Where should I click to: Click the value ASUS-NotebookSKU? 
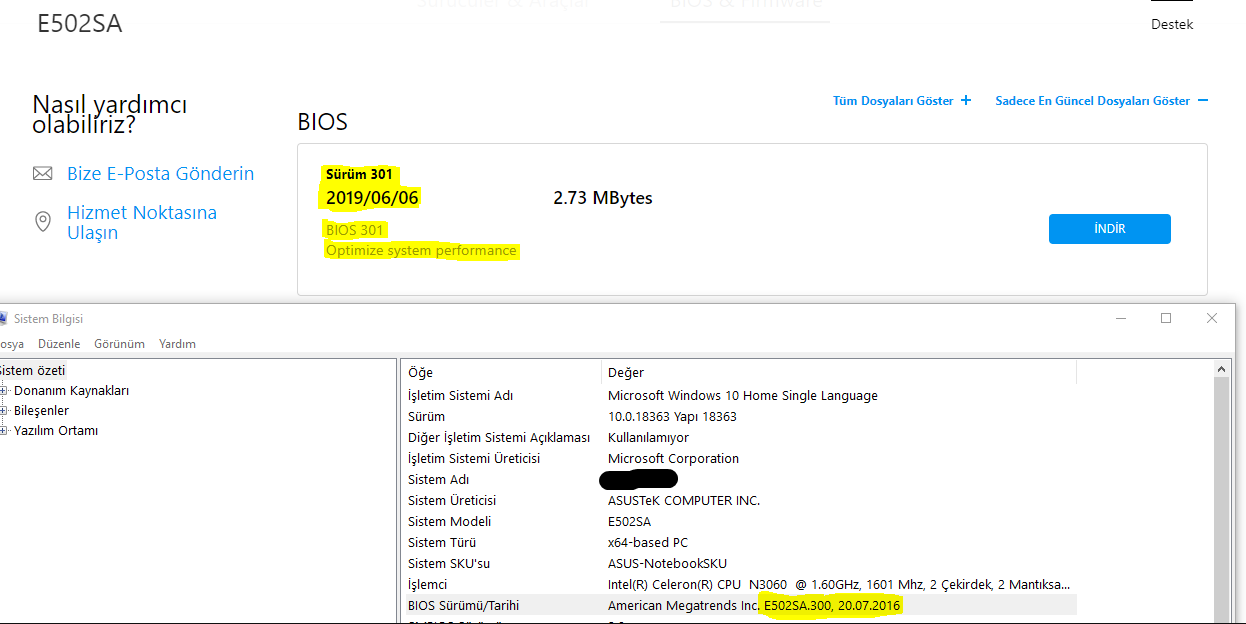668,564
